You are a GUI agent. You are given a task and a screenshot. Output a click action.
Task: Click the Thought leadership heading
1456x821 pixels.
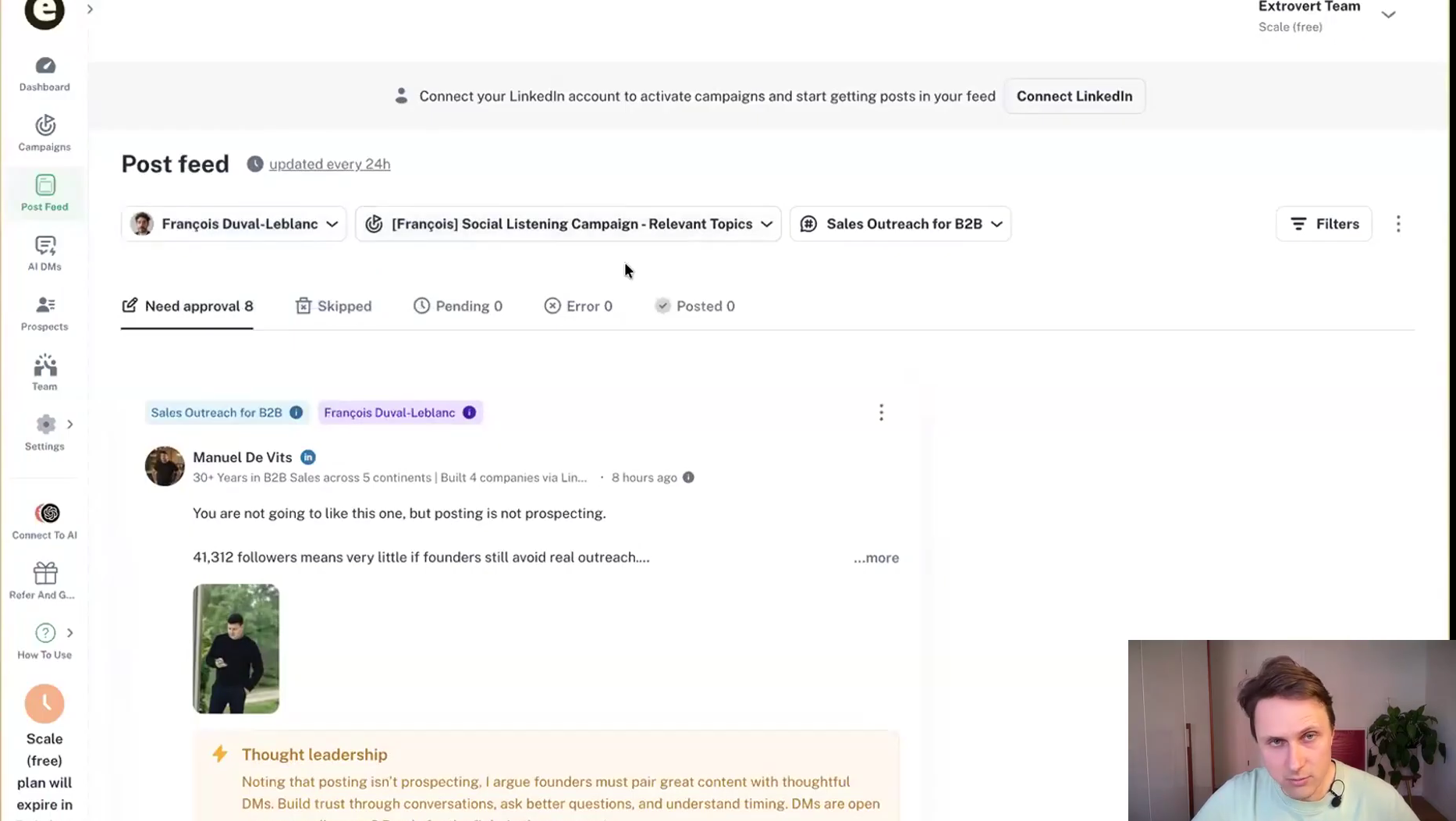[314, 755]
